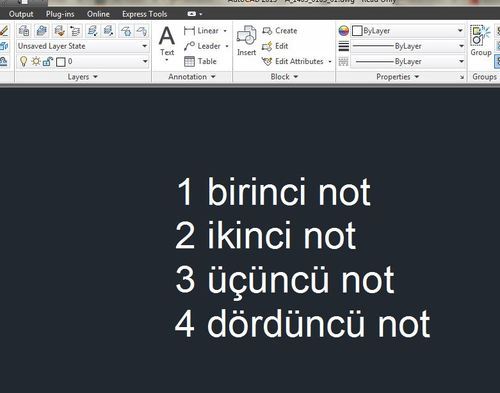500x393 pixels.
Task: Expand the Annotation panel title
Action: (192, 77)
